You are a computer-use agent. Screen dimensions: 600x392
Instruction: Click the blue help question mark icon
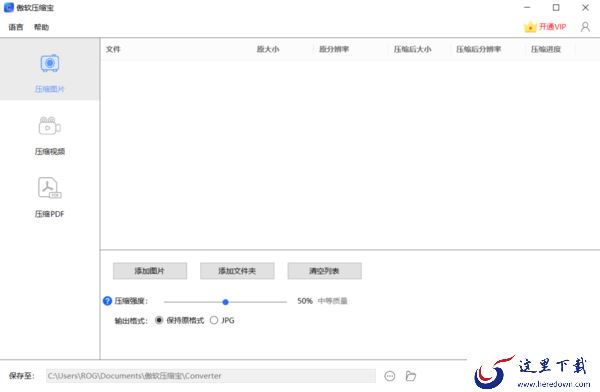pos(108,301)
